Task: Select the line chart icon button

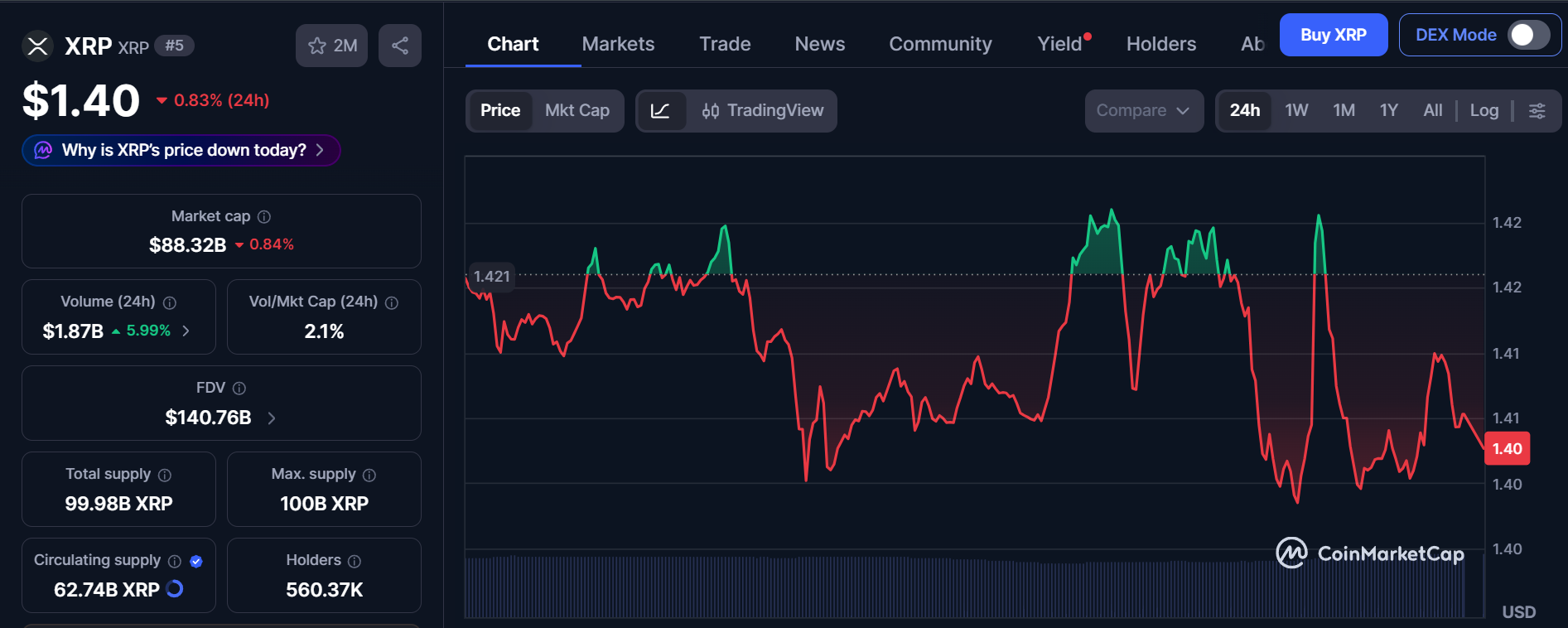Action: (x=661, y=111)
